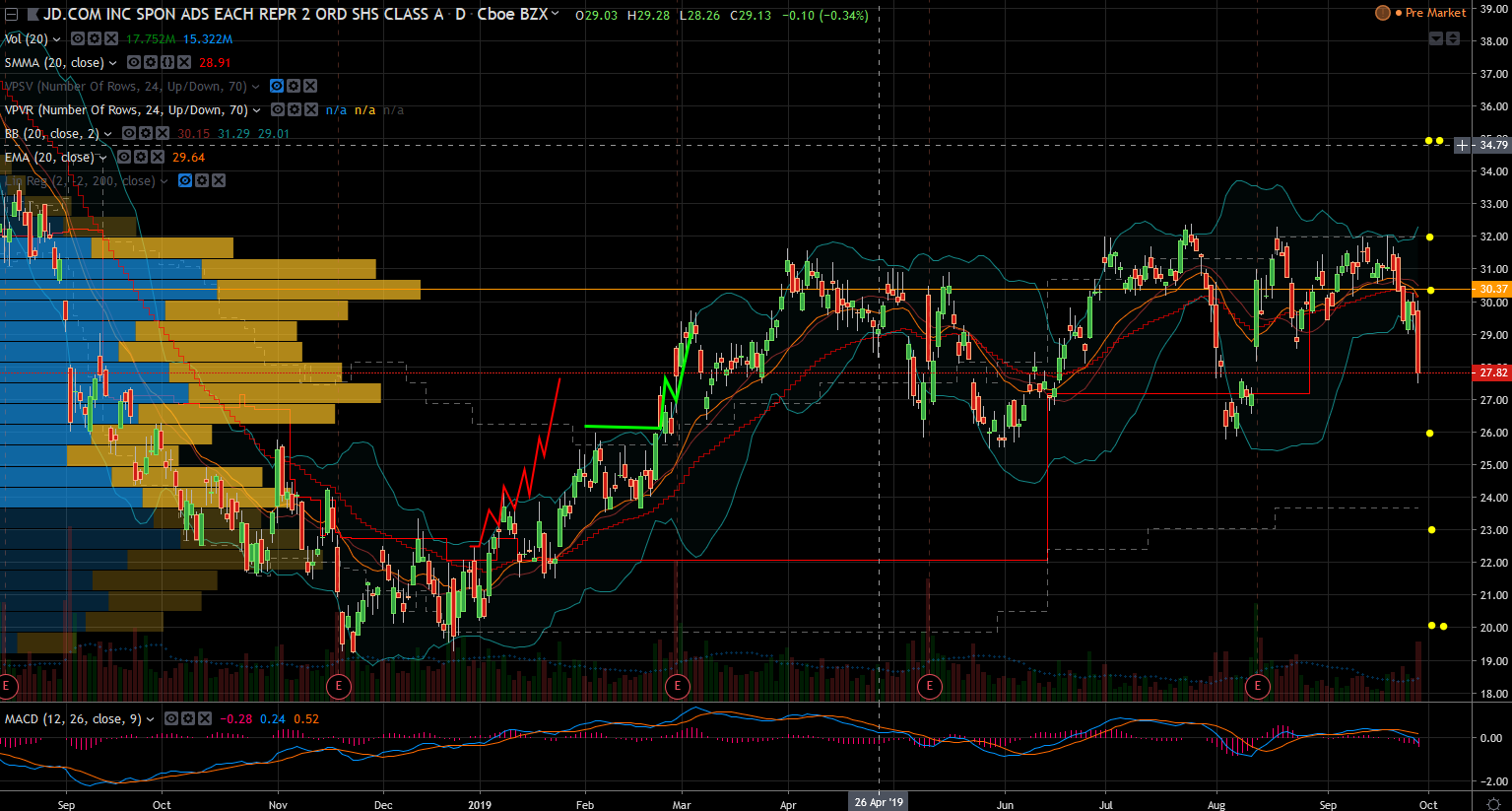Click the flag icon beside JD.COM title
Viewport: 1512px width, 811px height.
tap(32, 15)
